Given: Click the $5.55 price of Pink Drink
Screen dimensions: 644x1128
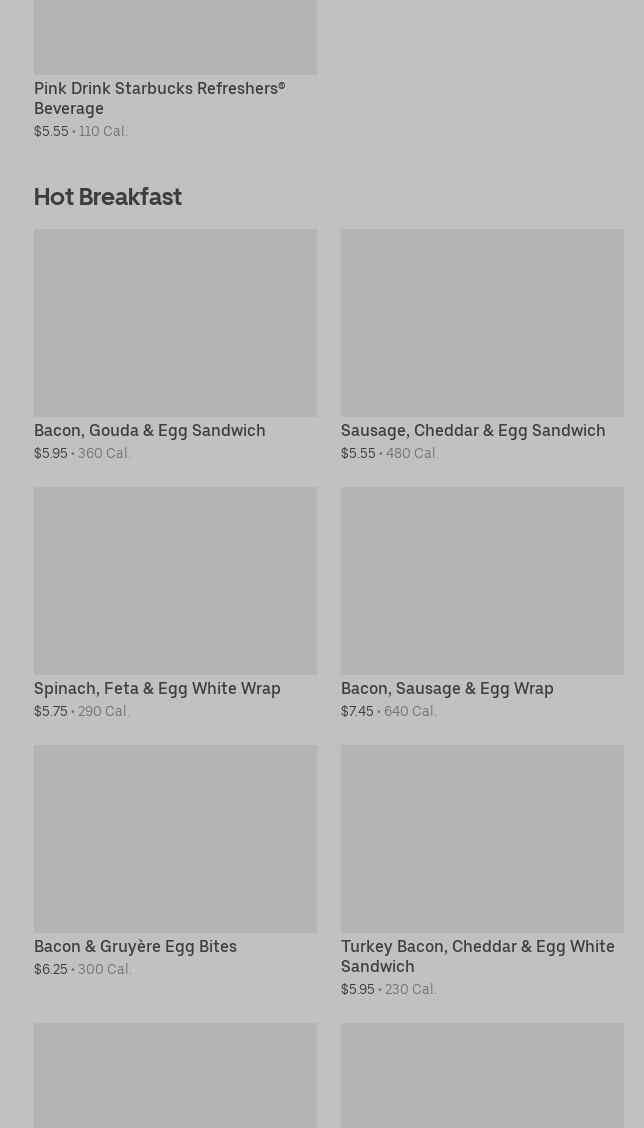Looking at the screenshot, I should [51, 131].
